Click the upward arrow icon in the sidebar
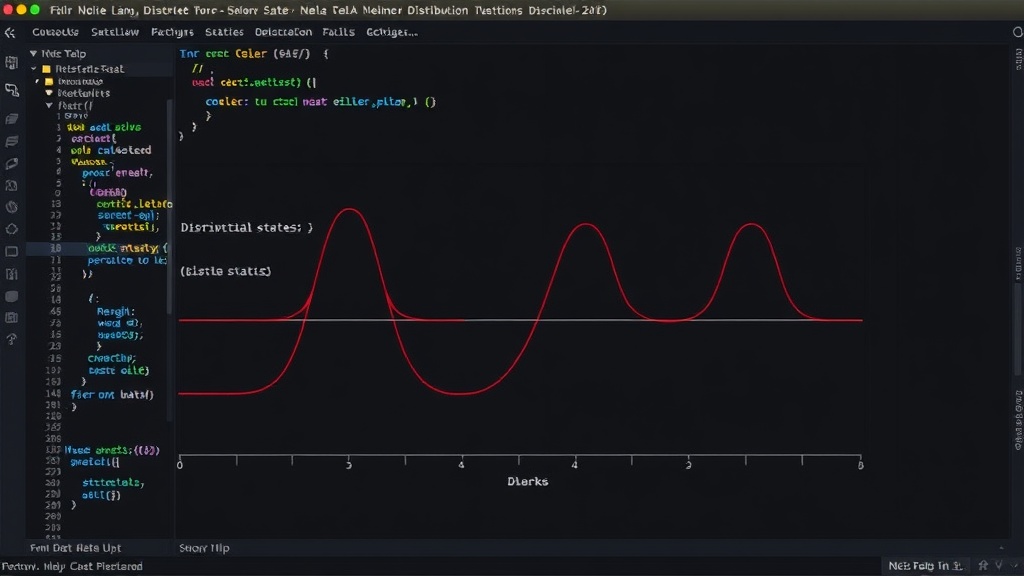Image resolution: width=1024 pixels, height=576 pixels. pyautogui.click(x=12, y=339)
